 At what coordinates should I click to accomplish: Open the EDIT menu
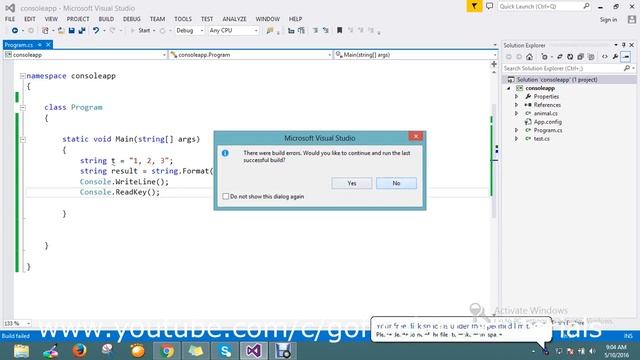[30, 19]
